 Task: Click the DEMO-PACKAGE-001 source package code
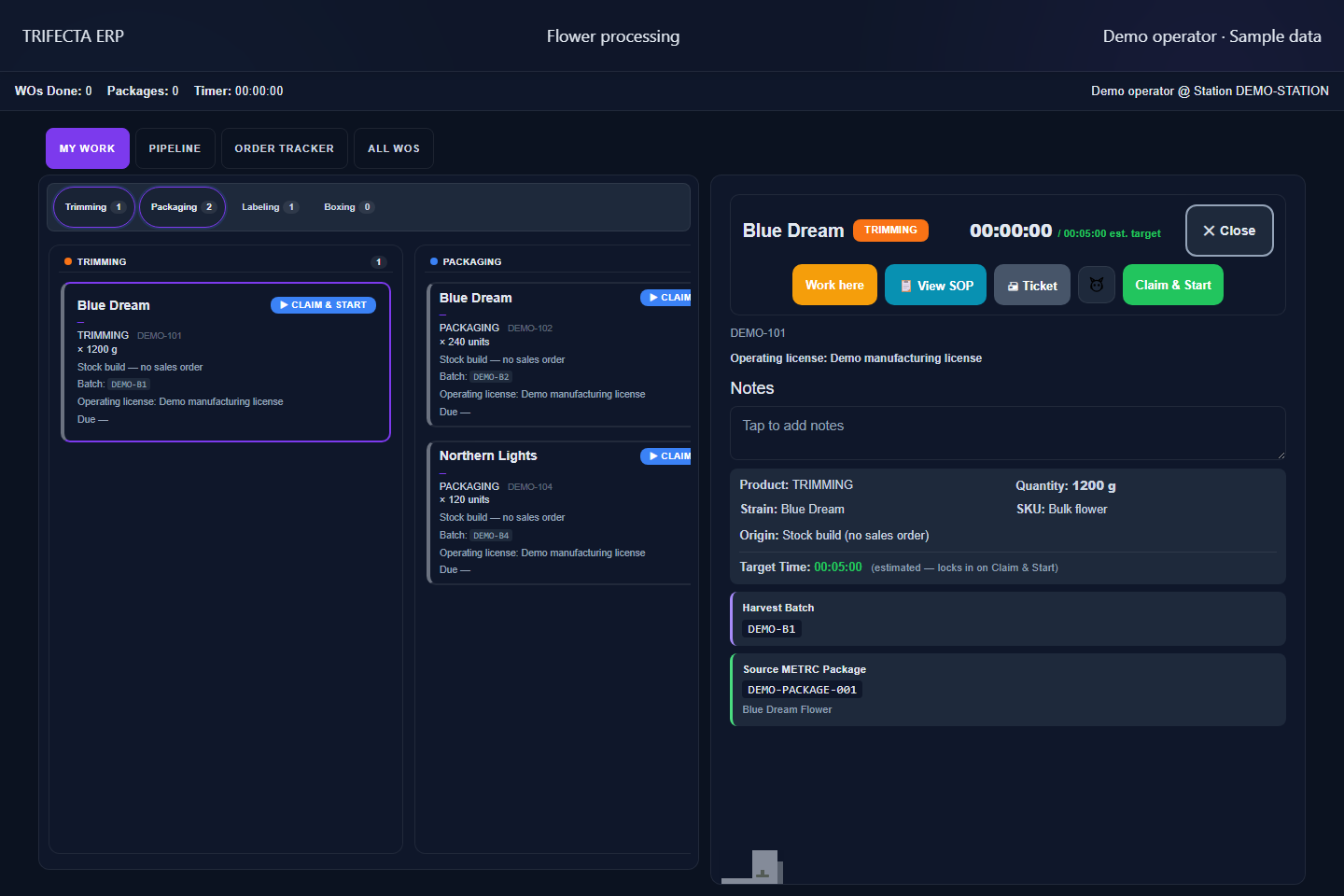click(802, 690)
